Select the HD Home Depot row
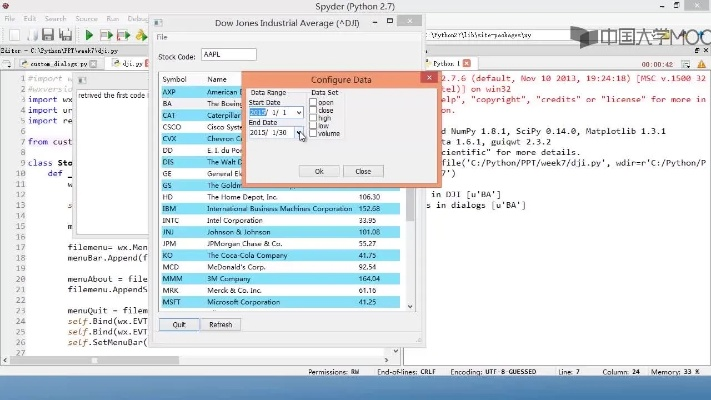Viewport: 711px width, 400px height. coord(281,197)
